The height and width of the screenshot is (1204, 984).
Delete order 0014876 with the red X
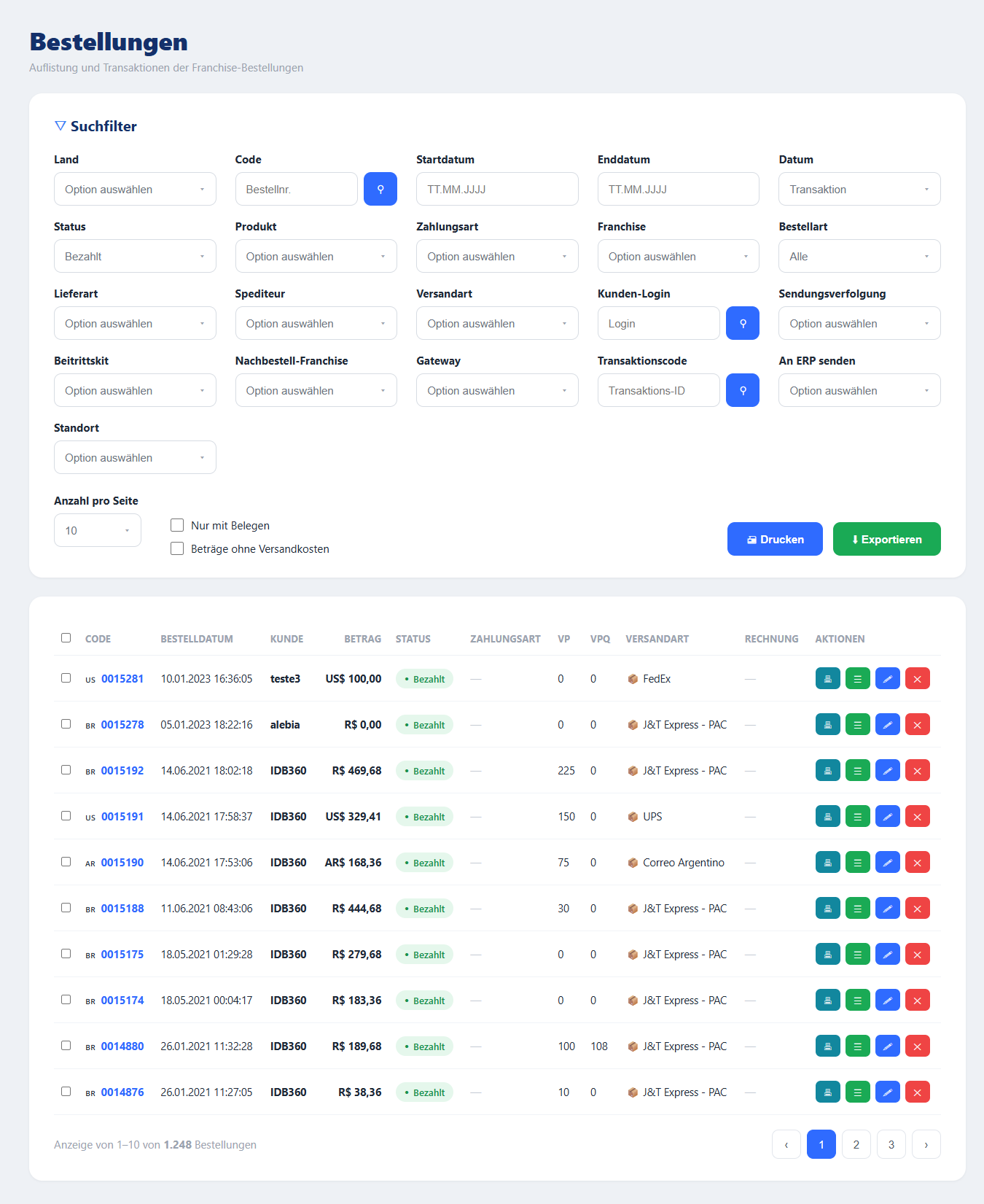(918, 1092)
